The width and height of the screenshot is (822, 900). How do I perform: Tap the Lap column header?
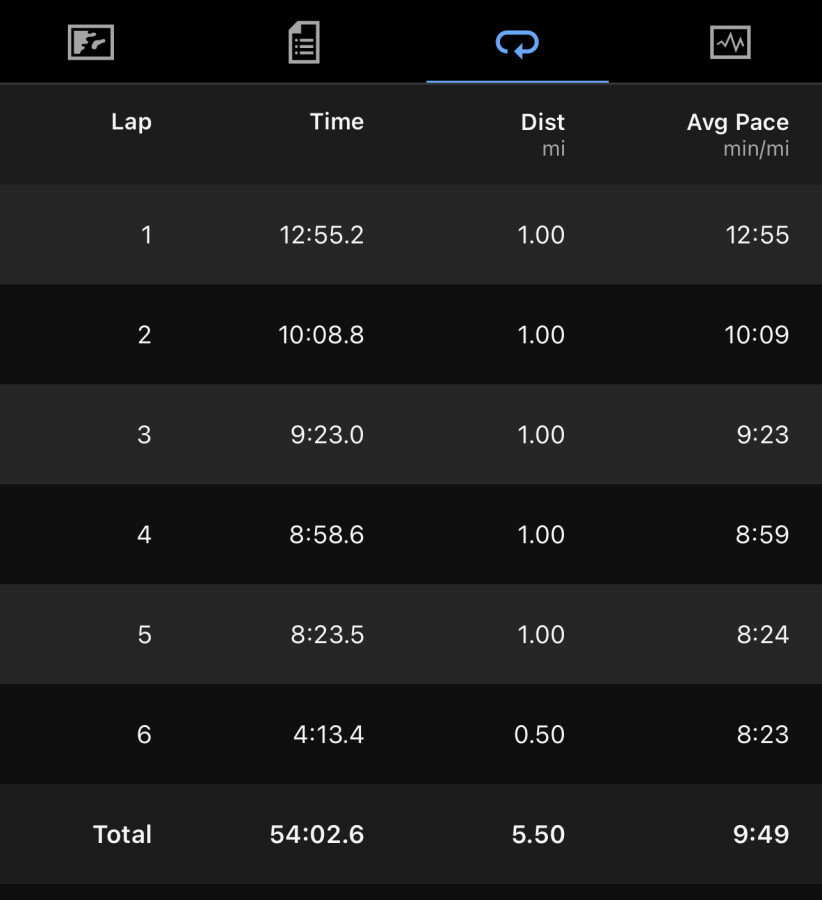(x=131, y=122)
